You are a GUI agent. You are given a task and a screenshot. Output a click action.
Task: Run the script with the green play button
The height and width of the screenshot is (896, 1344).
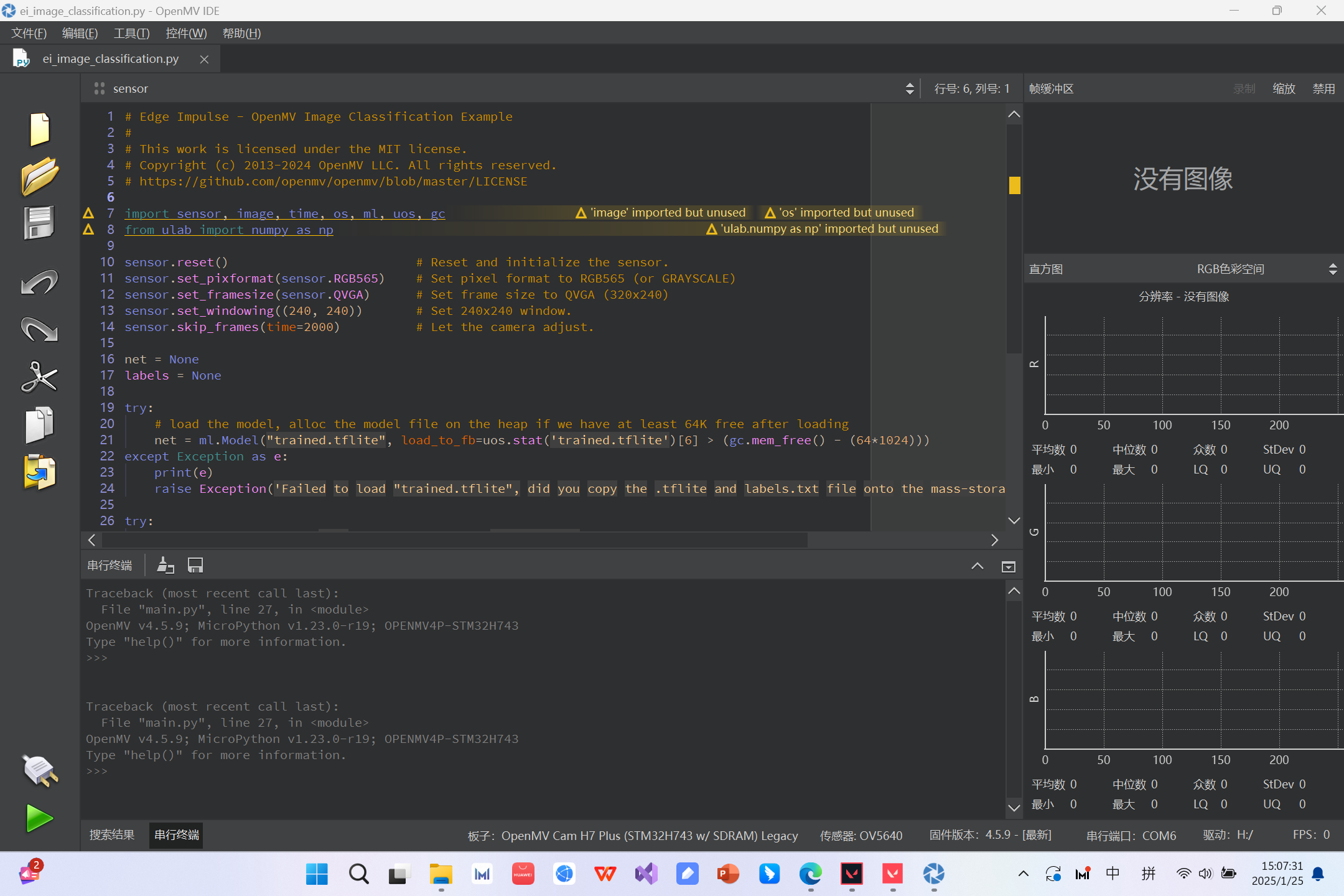pos(40,818)
